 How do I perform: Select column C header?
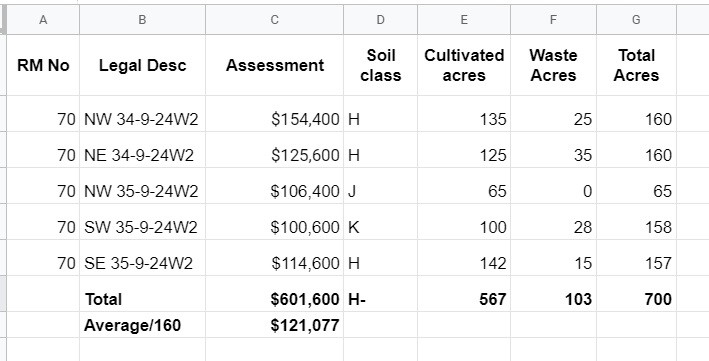pos(274,20)
